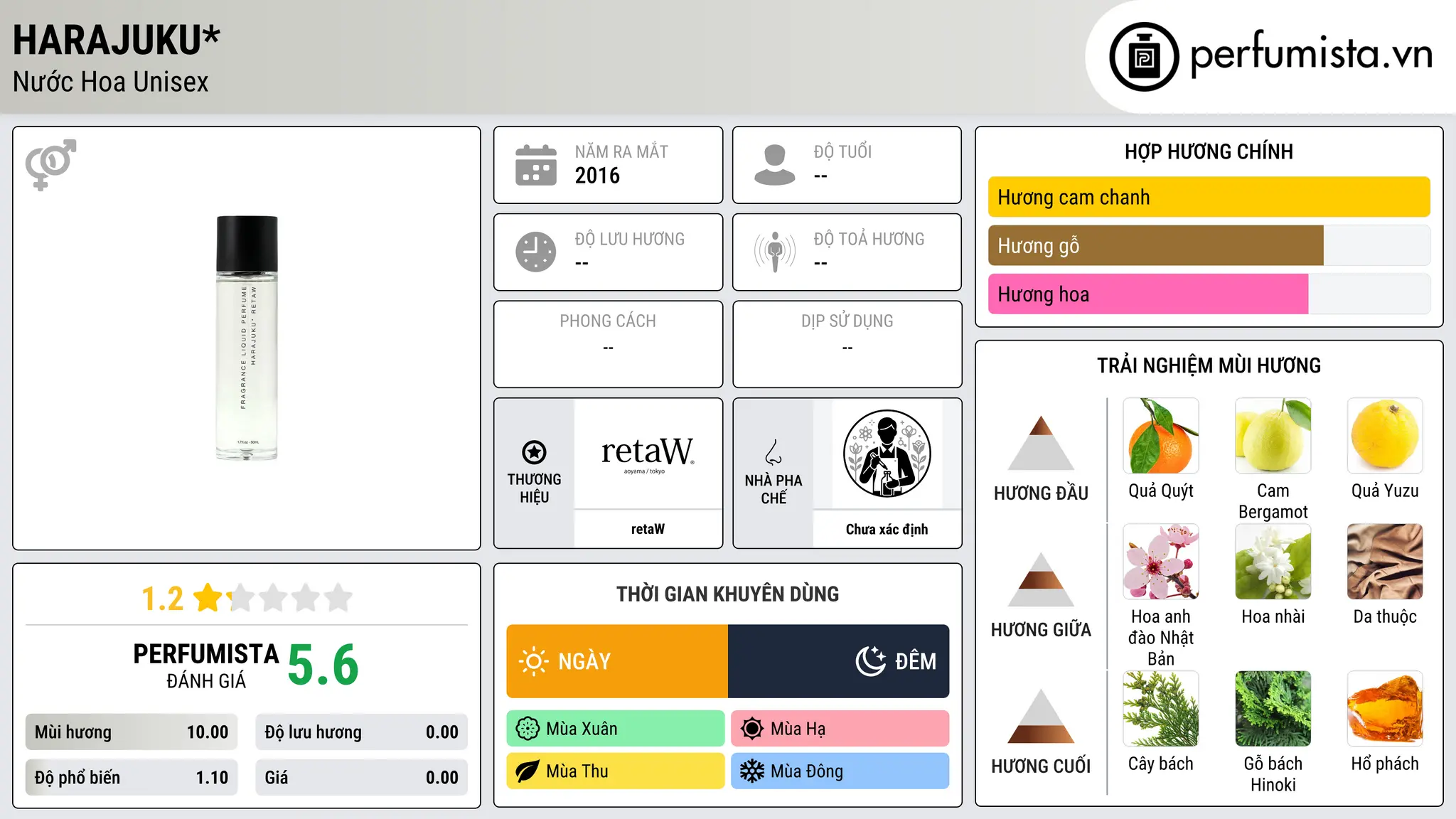This screenshot has width=1456, height=819.
Task: Click the base-note pyramid icon above Hương cuối
Action: click(1041, 716)
